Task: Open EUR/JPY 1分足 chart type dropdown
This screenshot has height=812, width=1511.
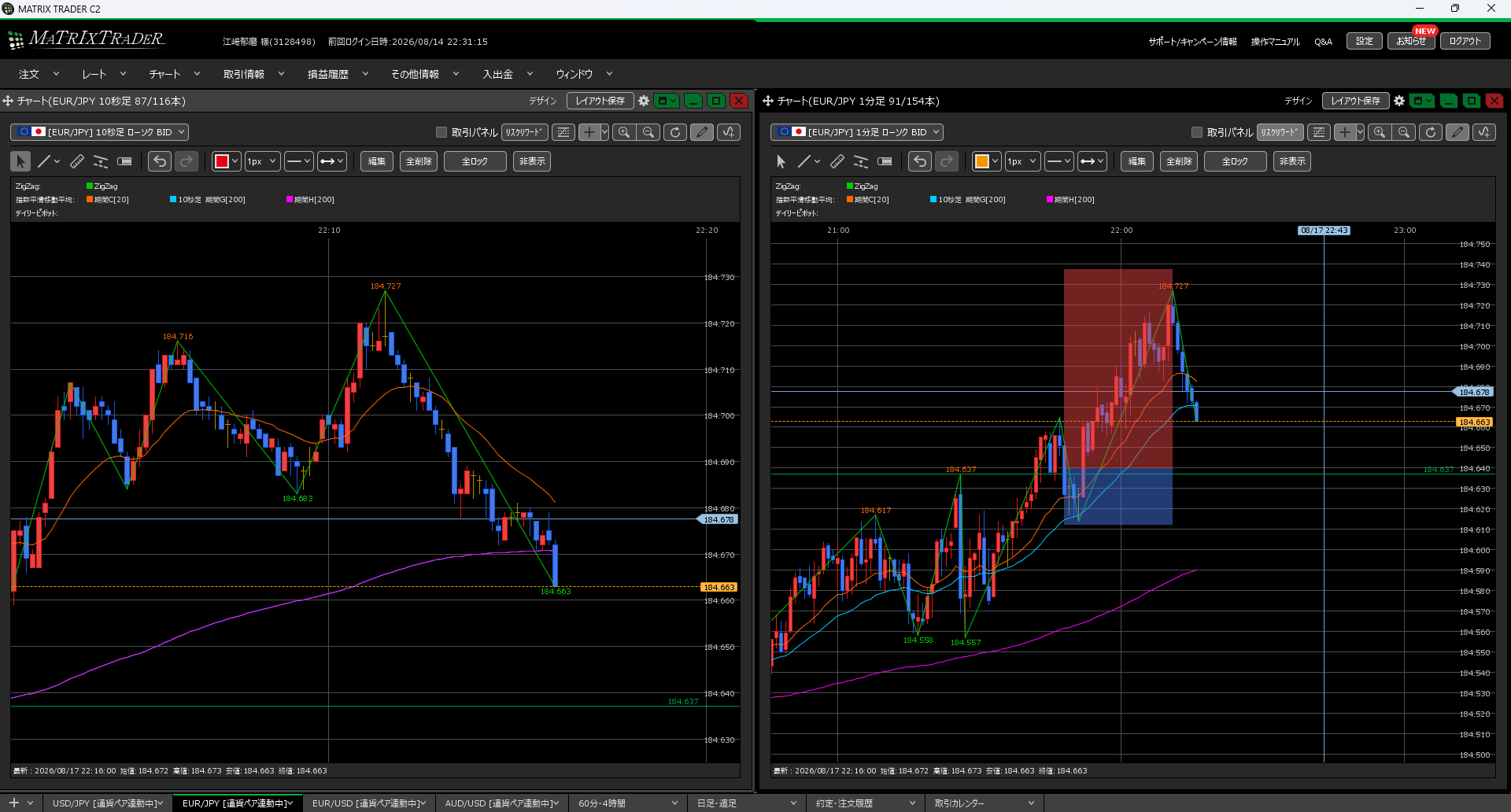Action: click(857, 132)
